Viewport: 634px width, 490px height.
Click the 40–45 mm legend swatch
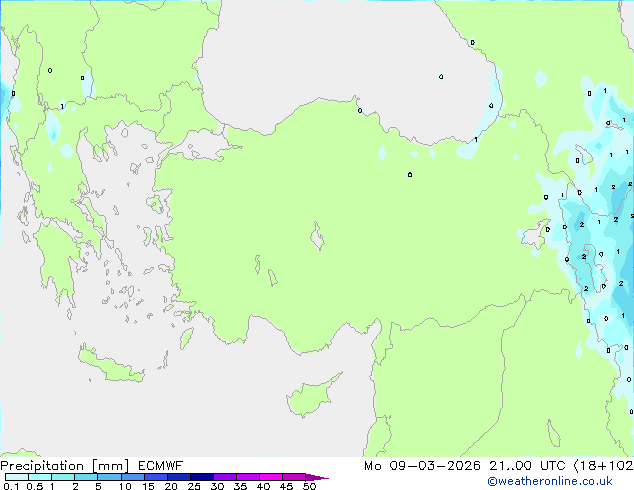coord(271,477)
